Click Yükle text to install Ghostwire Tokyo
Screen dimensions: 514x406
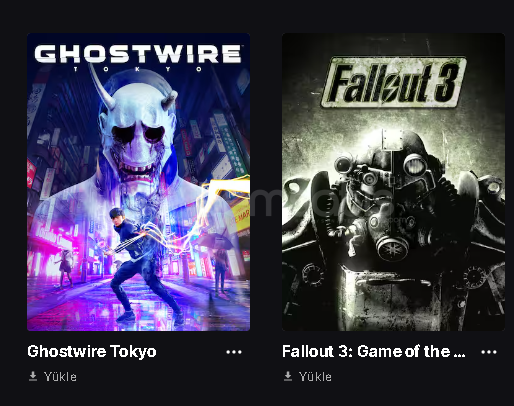click(x=60, y=377)
